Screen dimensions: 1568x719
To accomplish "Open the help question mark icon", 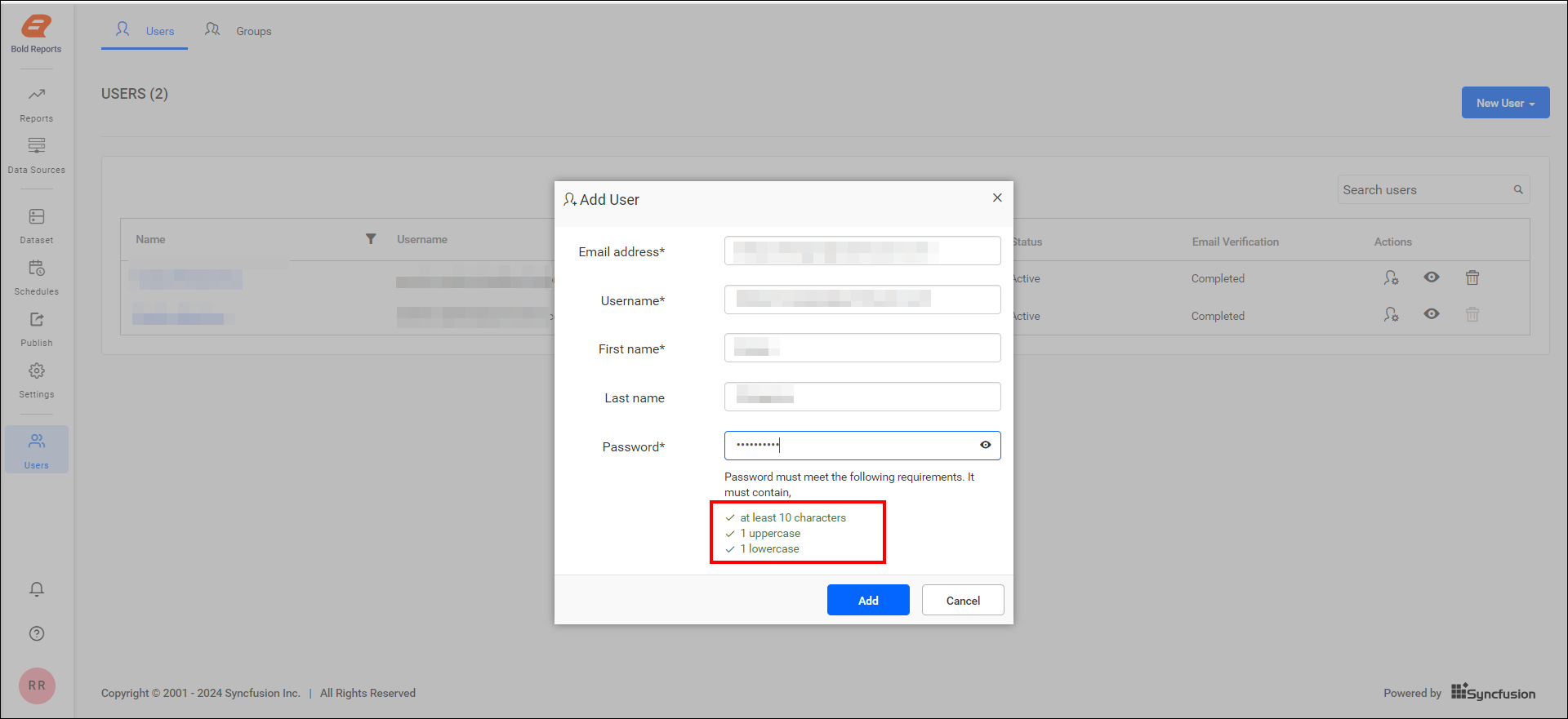I will [37, 633].
